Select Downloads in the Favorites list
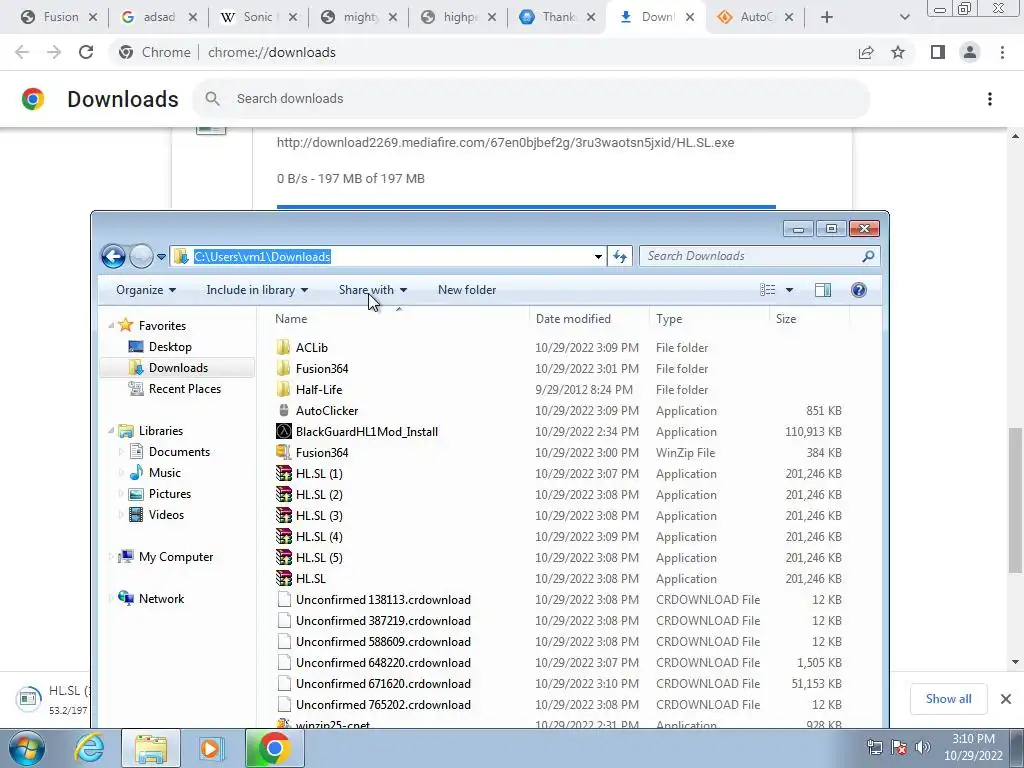 tap(178, 368)
